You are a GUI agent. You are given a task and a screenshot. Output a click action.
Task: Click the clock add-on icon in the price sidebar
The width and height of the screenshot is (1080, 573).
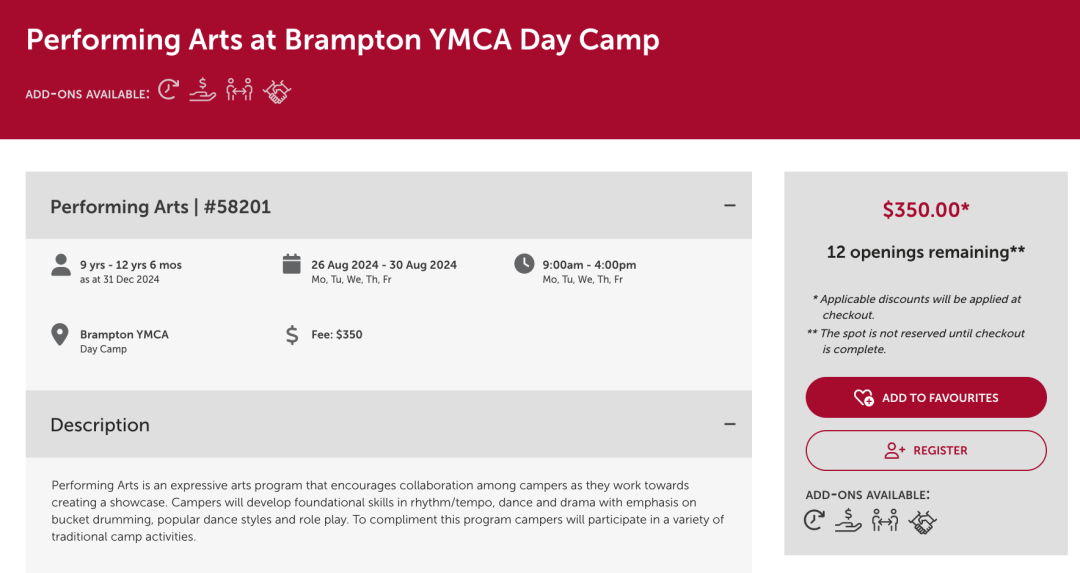(815, 520)
